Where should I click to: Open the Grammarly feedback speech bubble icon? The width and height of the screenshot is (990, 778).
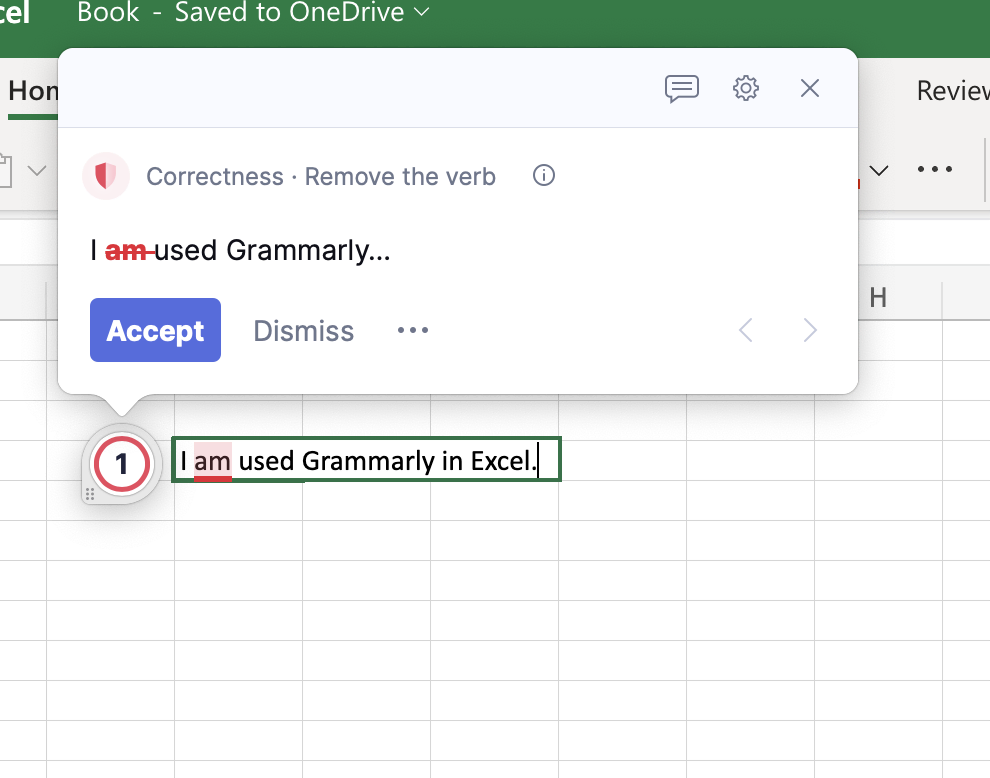tap(682, 88)
